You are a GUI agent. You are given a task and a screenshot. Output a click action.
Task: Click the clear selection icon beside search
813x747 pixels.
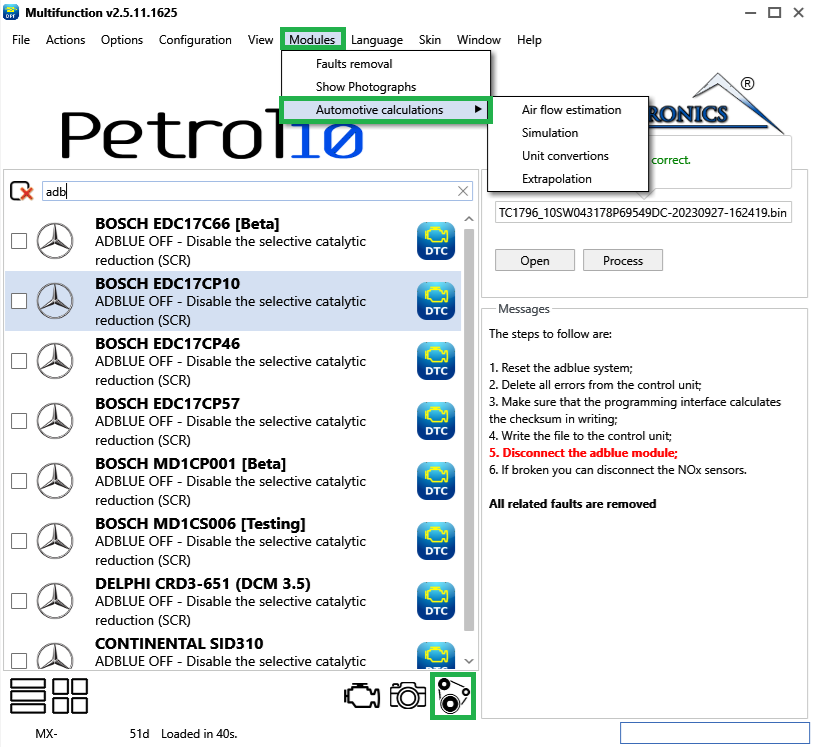(21, 191)
